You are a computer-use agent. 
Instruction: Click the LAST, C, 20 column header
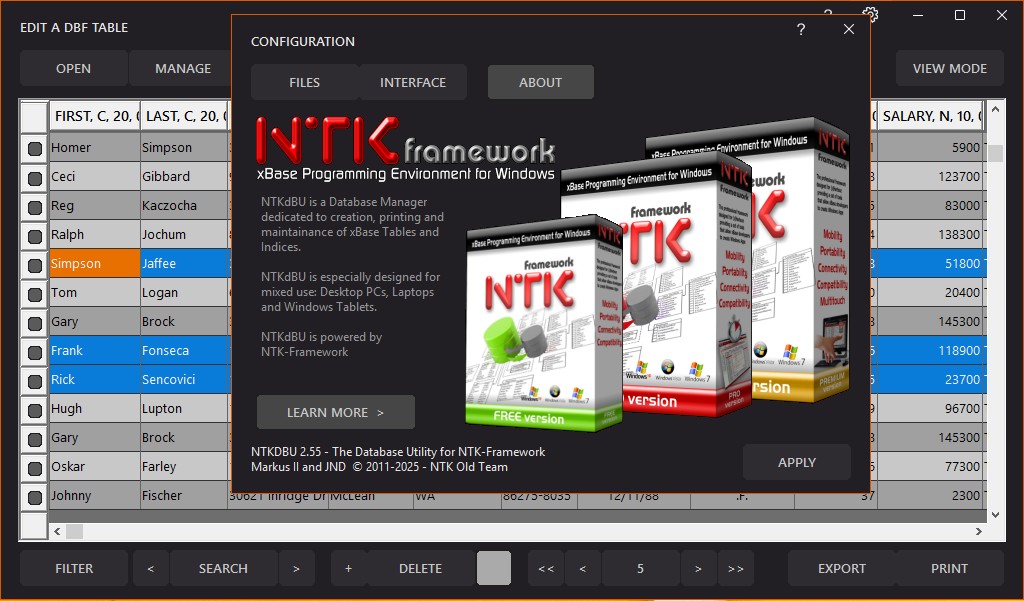pyautogui.click(x=185, y=116)
